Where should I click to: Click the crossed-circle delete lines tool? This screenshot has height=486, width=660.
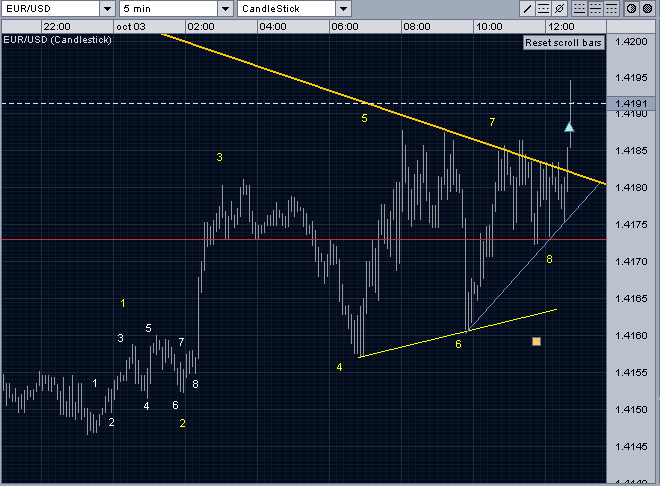[559, 8]
